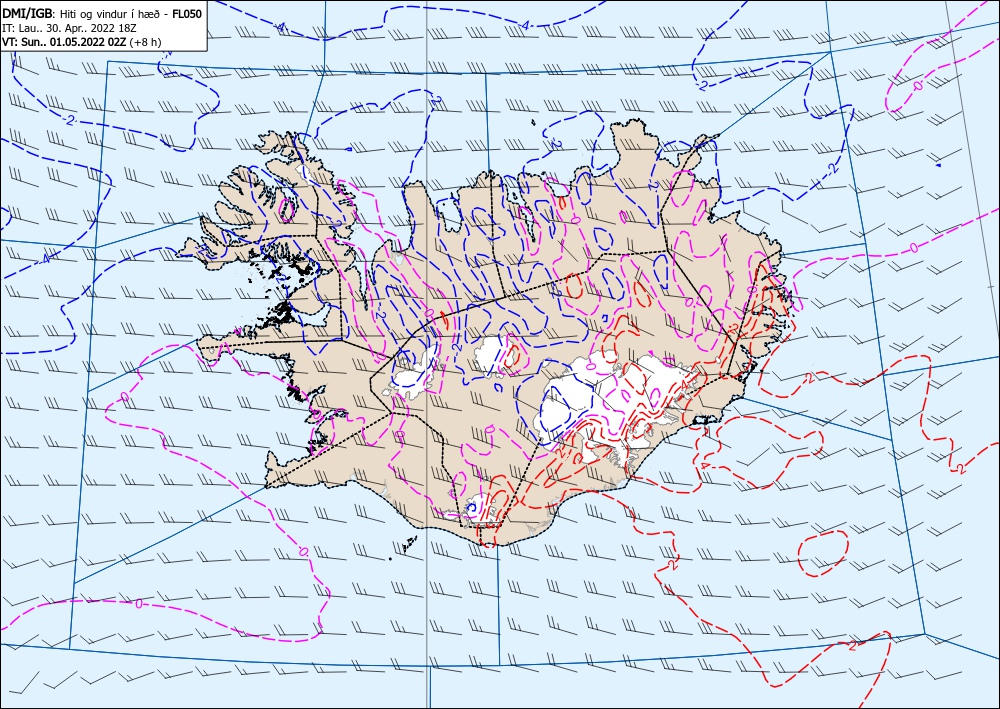Click the "FL050" flight level label
Viewport: 1000px width, 709px height.
(x=188, y=14)
